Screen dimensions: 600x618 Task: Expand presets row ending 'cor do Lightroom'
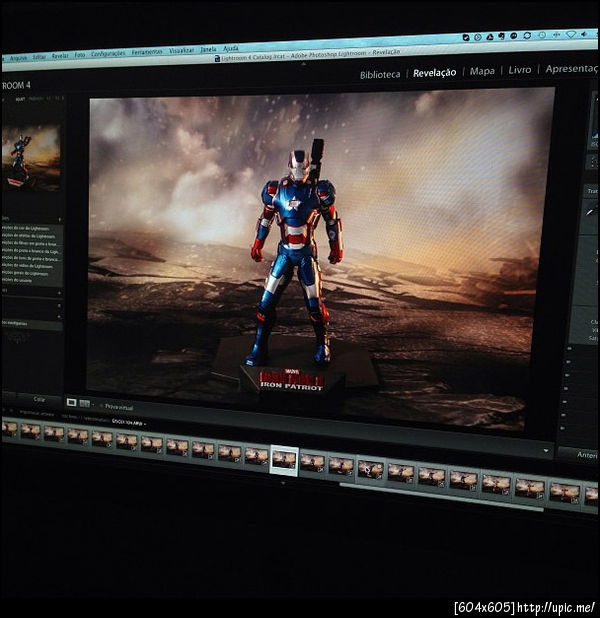coord(32,229)
